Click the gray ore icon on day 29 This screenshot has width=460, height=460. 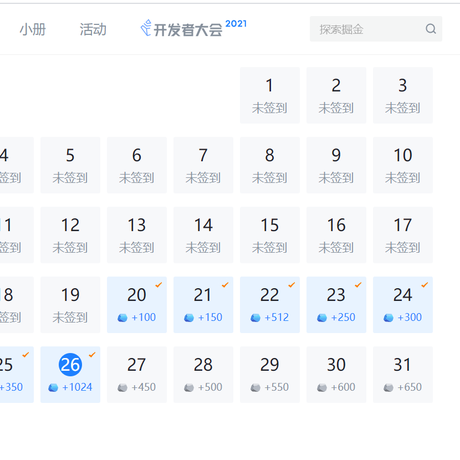pyautogui.click(x=255, y=388)
